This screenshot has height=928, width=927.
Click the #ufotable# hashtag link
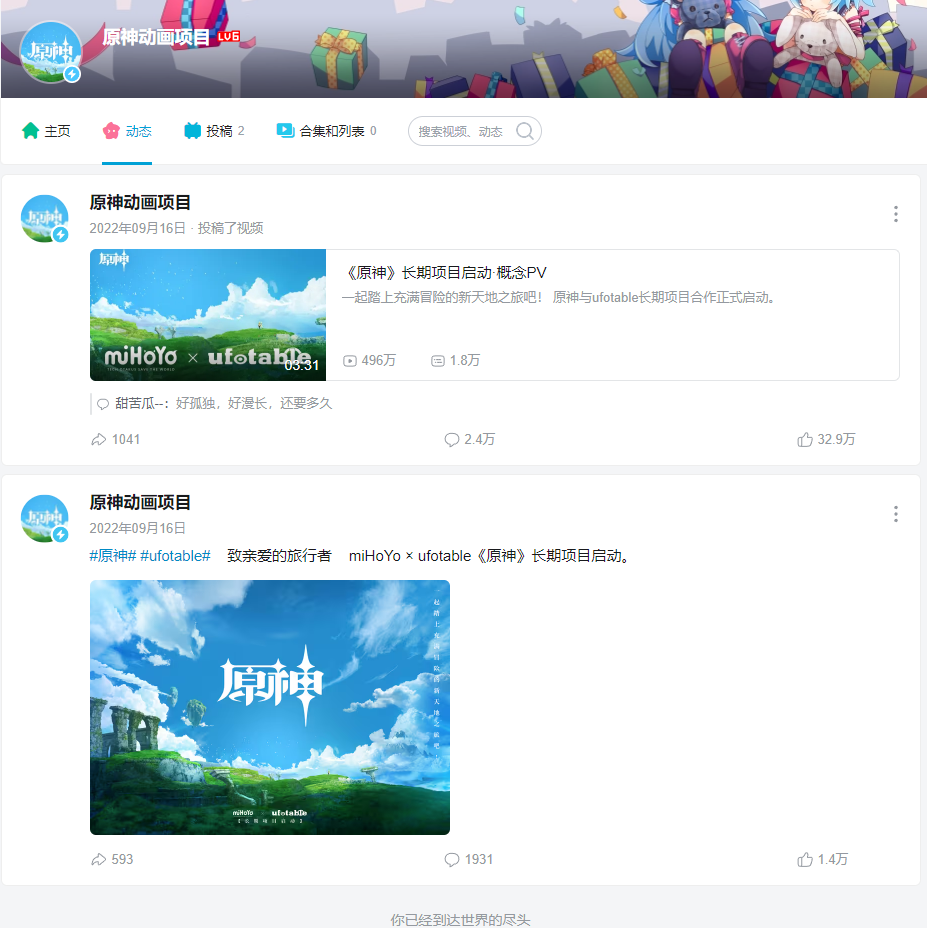coord(175,555)
